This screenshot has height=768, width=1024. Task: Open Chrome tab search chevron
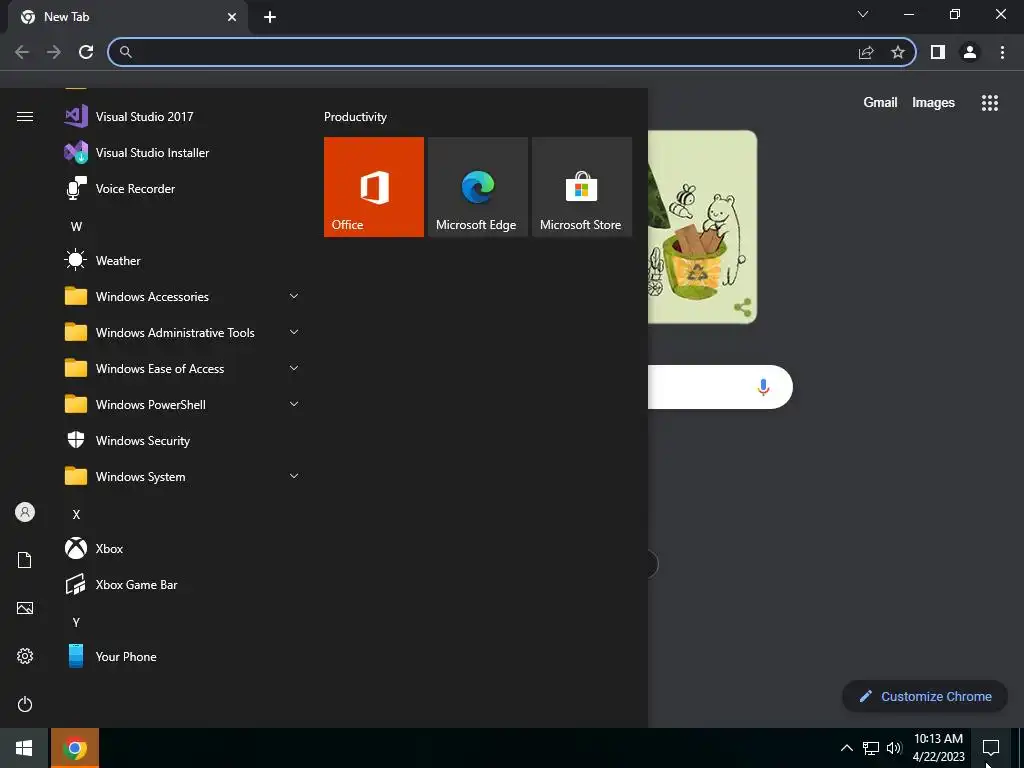coord(863,14)
